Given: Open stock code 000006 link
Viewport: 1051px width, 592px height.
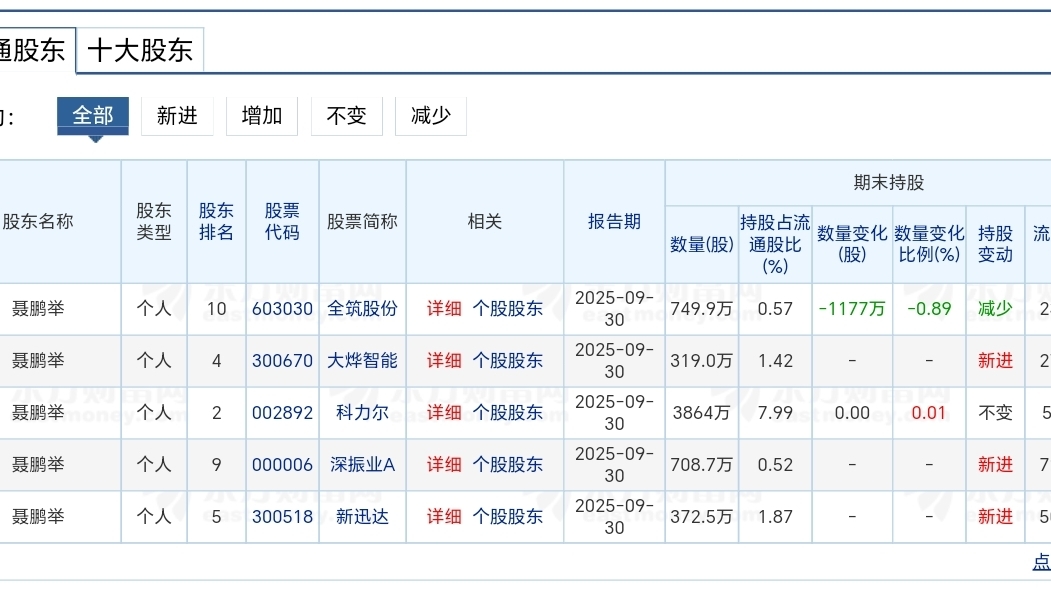Looking at the screenshot, I should pos(282,465).
